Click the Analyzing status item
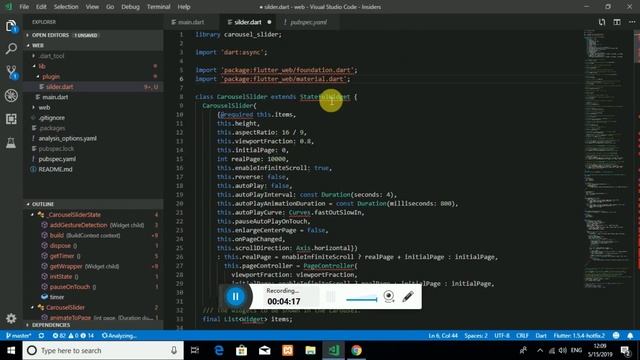 [119, 336]
